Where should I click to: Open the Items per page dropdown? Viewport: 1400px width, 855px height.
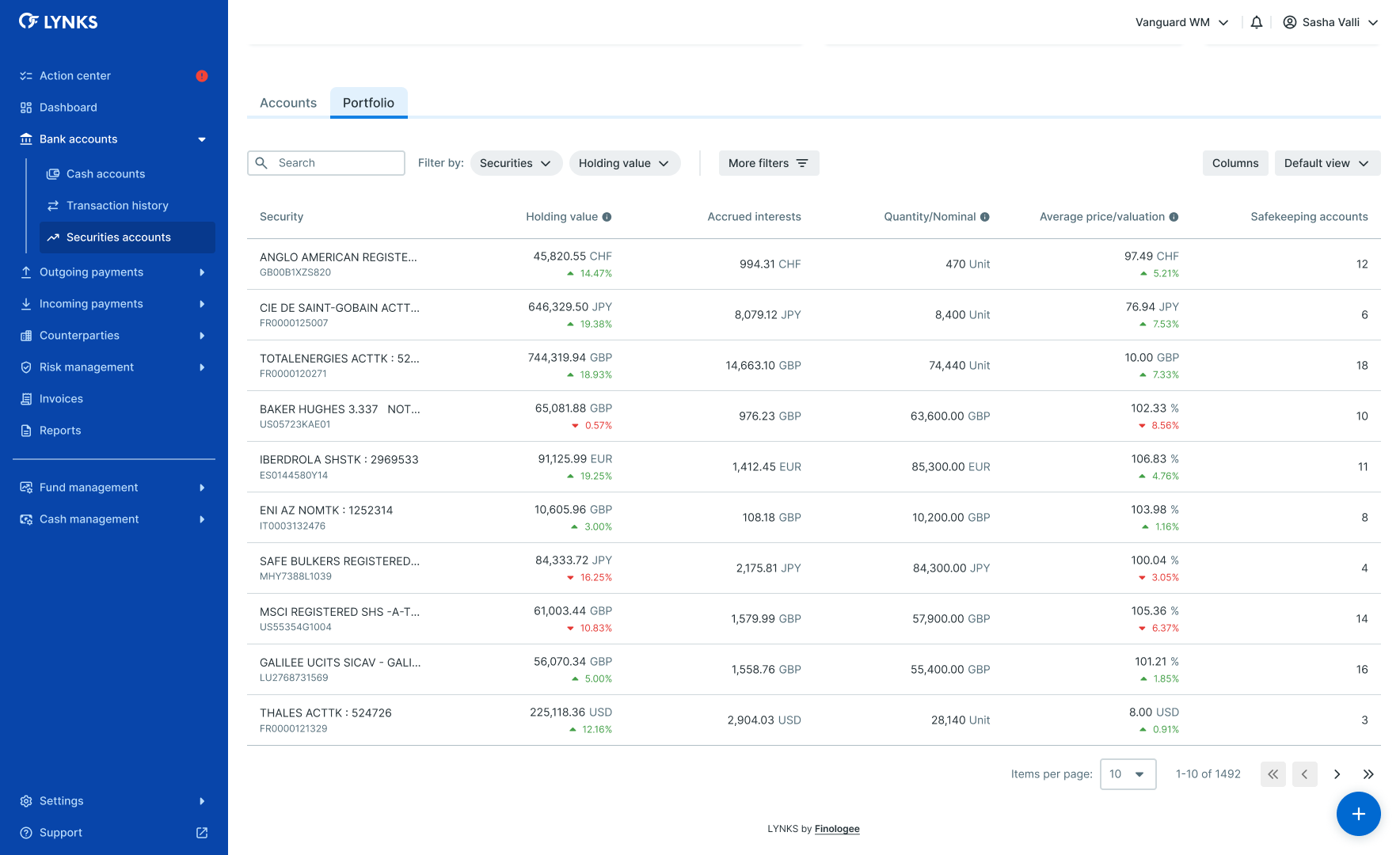1128,774
